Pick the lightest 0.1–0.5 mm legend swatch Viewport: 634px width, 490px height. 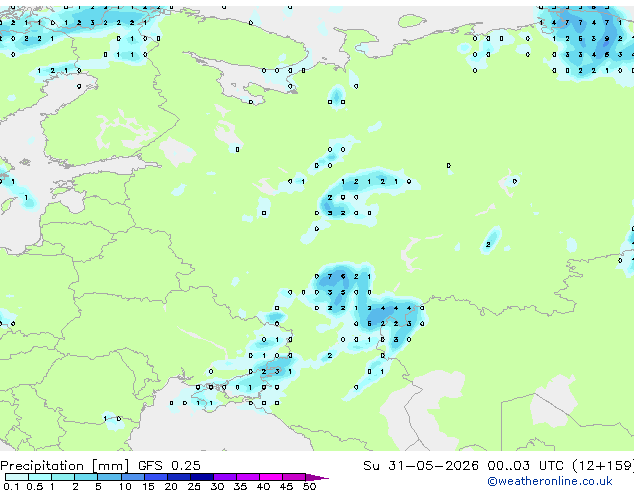(17, 477)
